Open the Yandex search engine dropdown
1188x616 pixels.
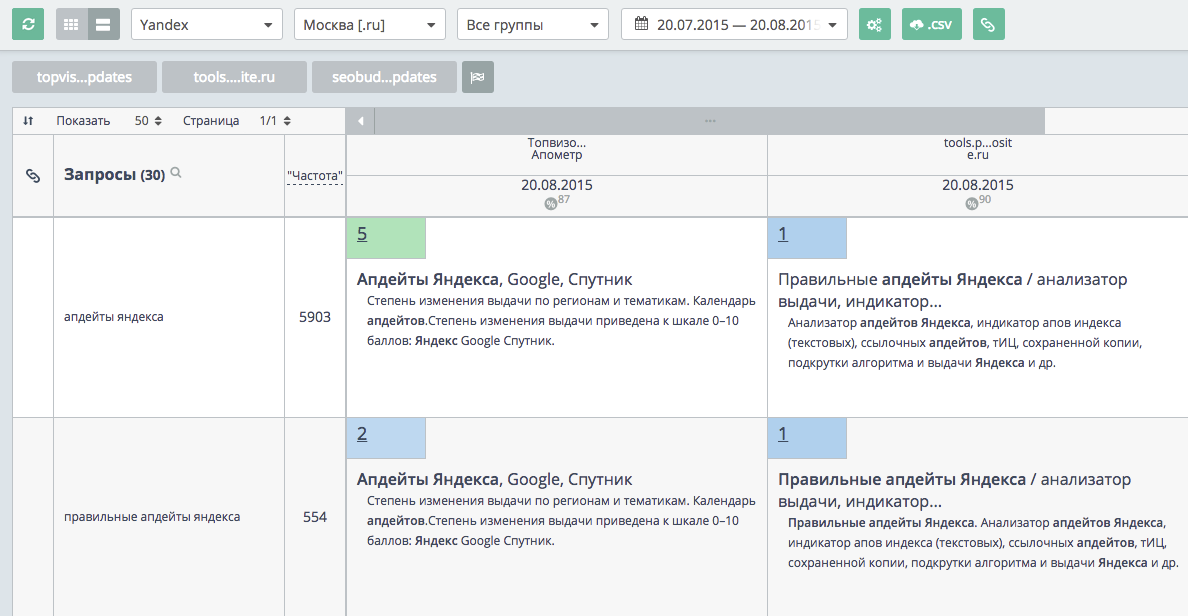207,24
